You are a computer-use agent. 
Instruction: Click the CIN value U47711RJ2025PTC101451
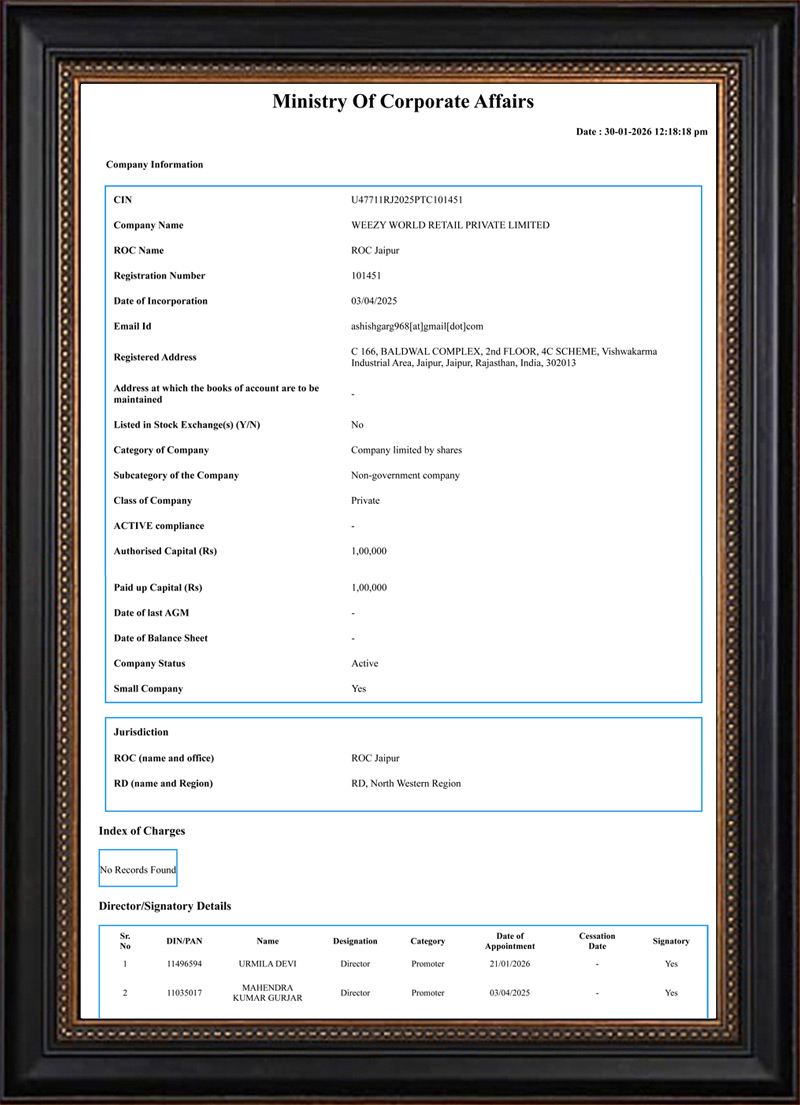[x=406, y=200]
